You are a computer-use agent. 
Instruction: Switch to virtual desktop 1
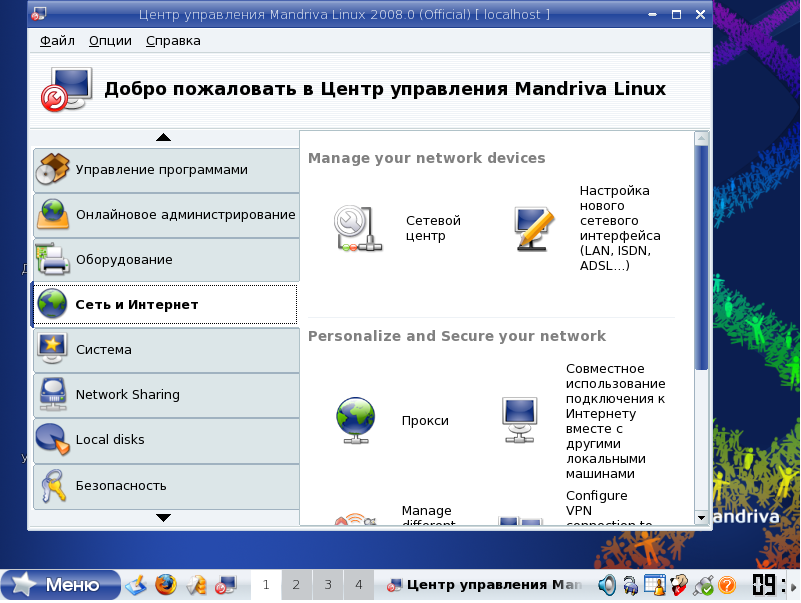tap(266, 585)
